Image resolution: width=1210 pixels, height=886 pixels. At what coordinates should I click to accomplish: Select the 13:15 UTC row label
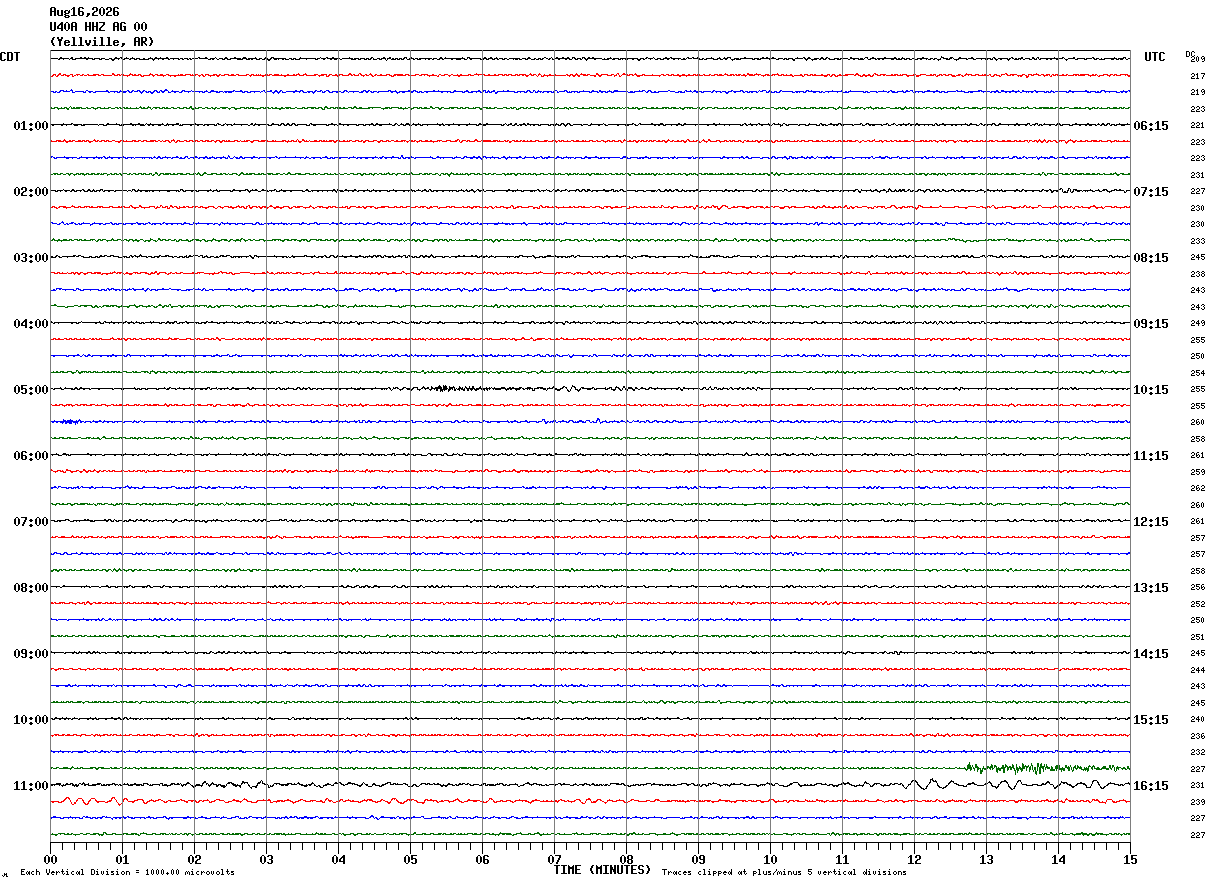click(1151, 587)
